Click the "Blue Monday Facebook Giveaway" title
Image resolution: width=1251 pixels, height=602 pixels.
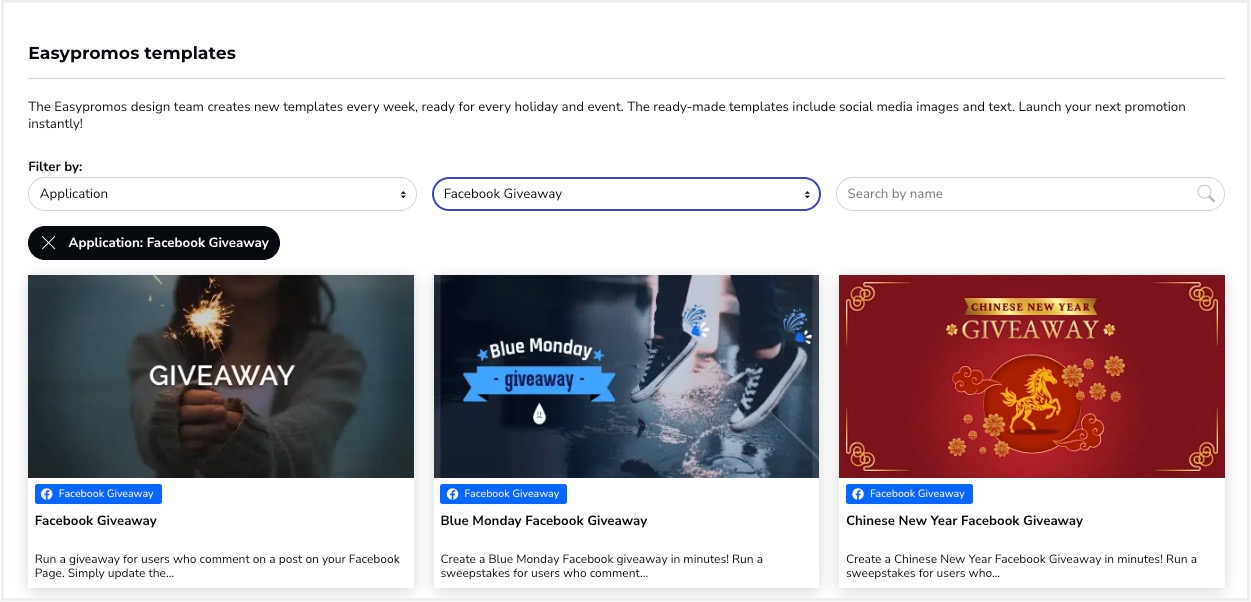(544, 521)
